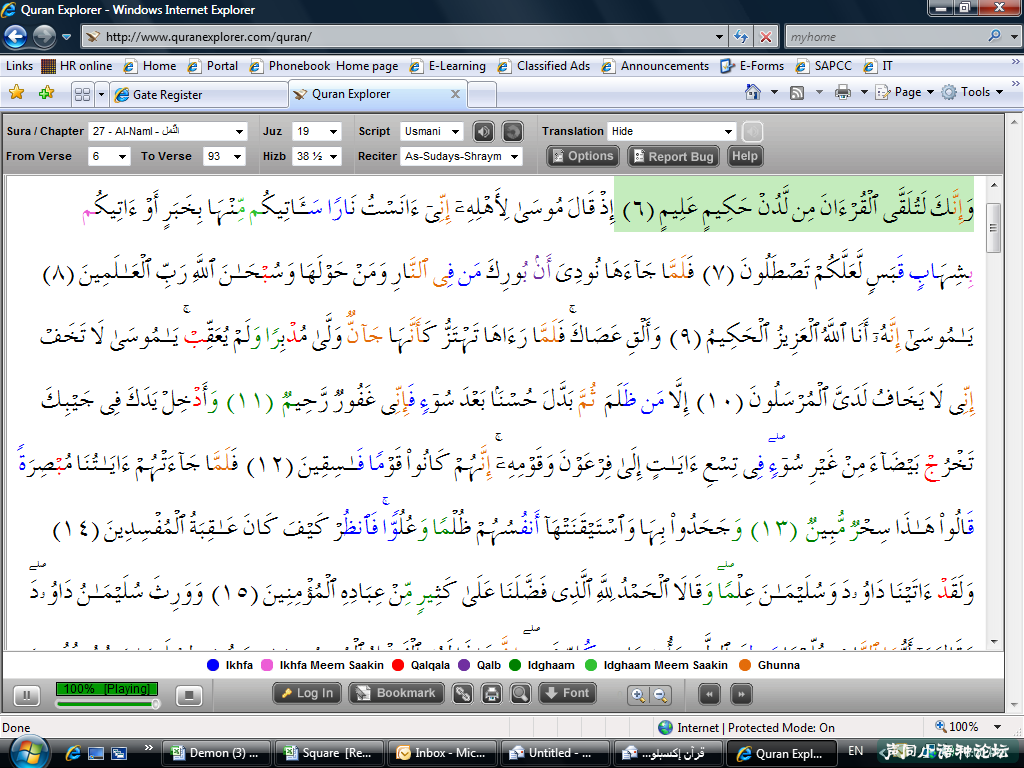1024x768 pixels.
Task: Click the orange Ghunna color legend dot
Action: pyautogui.click(x=744, y=665)
